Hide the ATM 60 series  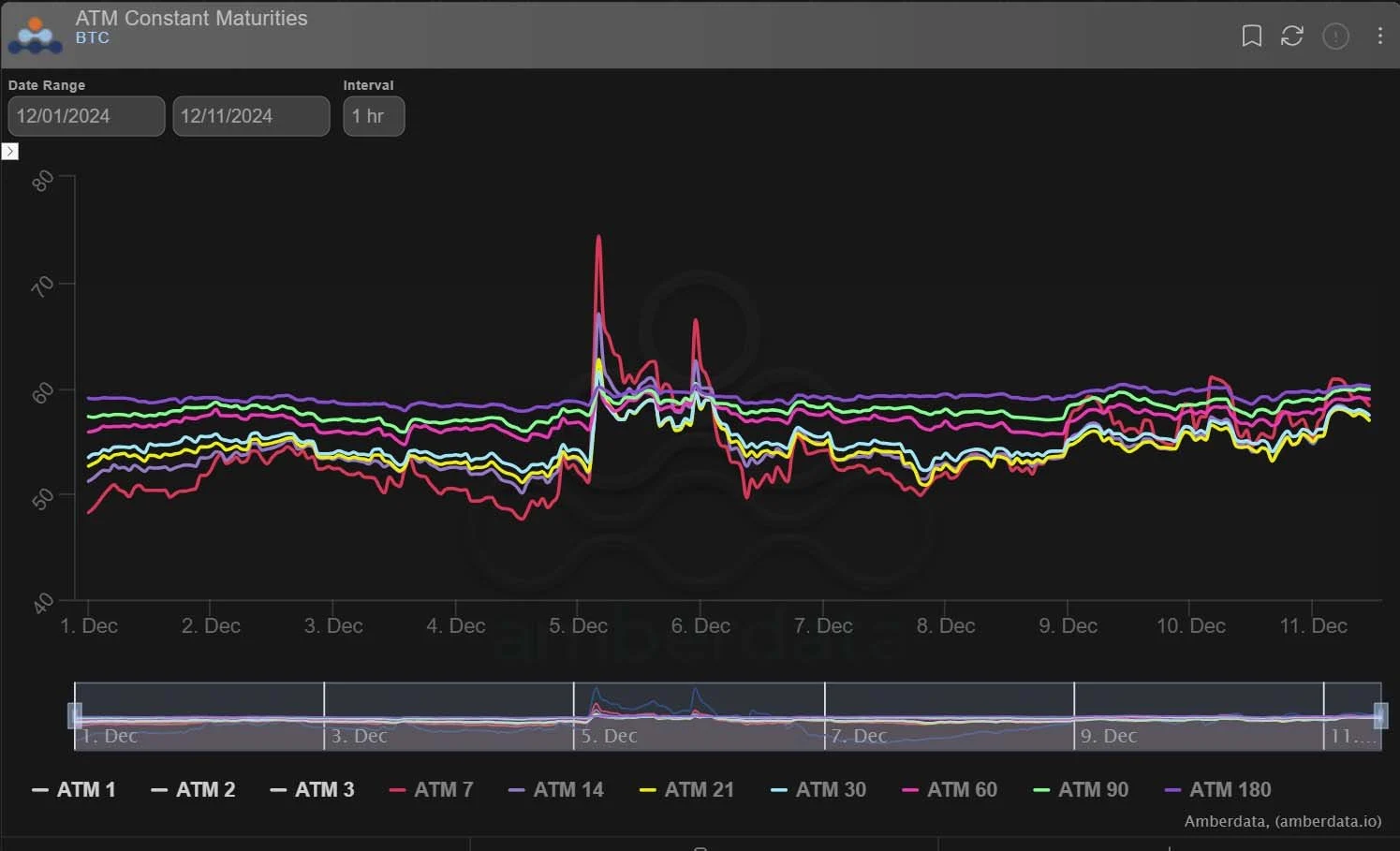950,789
